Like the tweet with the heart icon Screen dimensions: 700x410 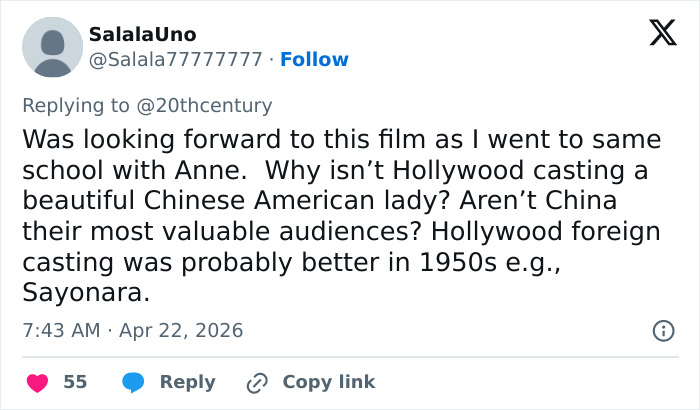click(x=37, y=382)
